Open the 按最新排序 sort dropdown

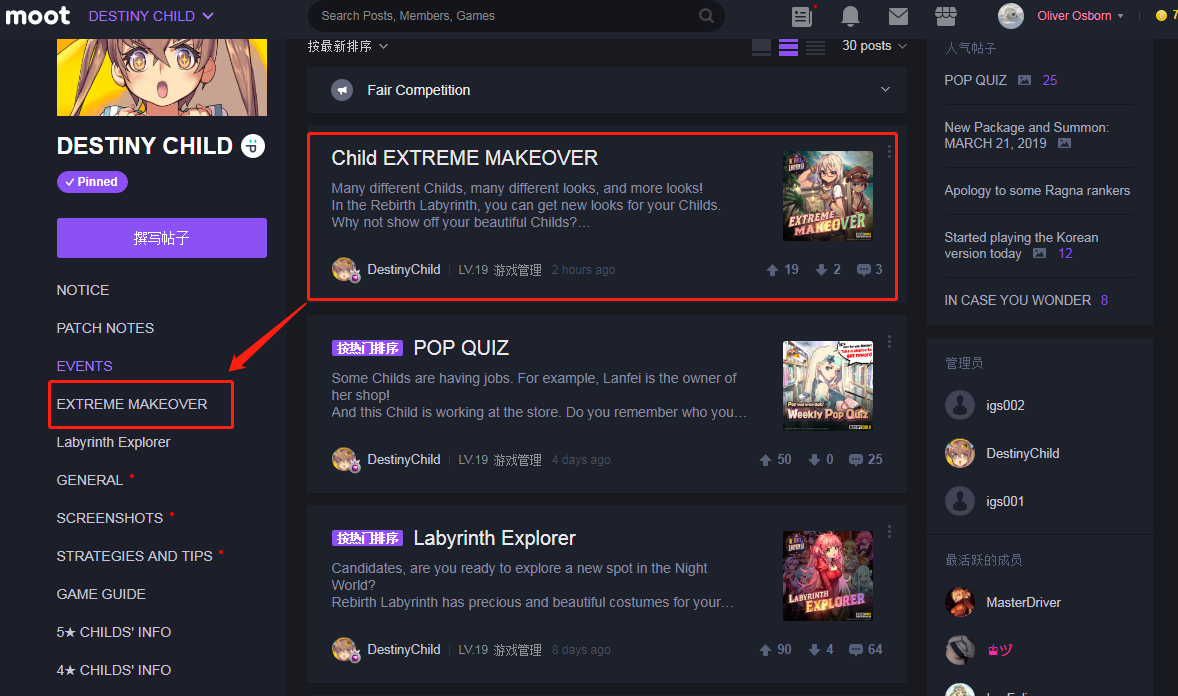pos(348,47)
